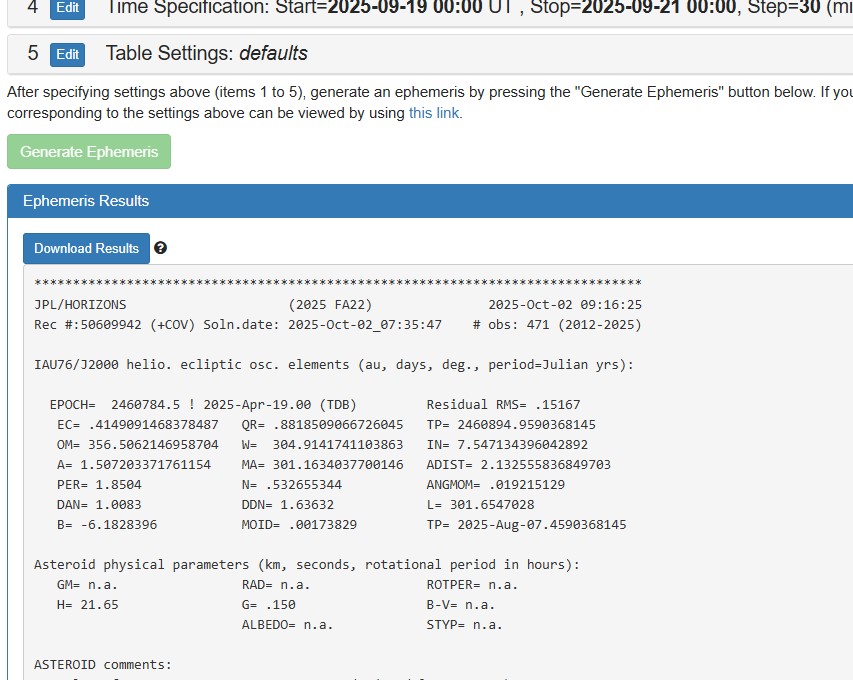Click the Table Settings 'defaults' text
The image size is (853, 680).
pos(273,54)
